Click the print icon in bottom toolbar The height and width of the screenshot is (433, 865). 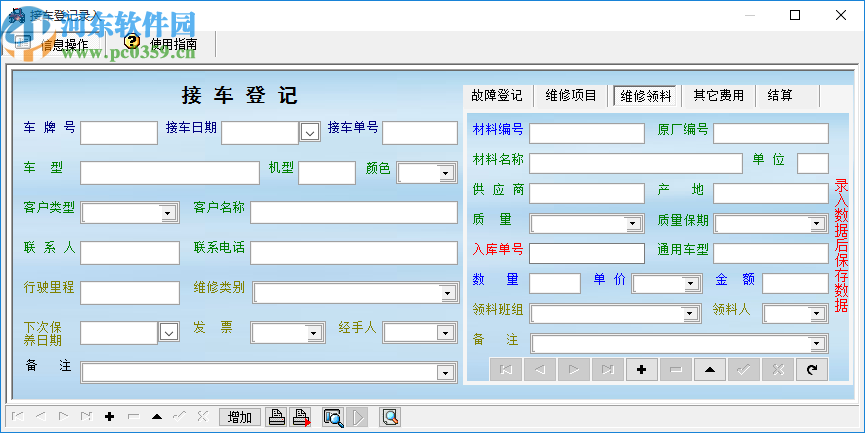276,418
